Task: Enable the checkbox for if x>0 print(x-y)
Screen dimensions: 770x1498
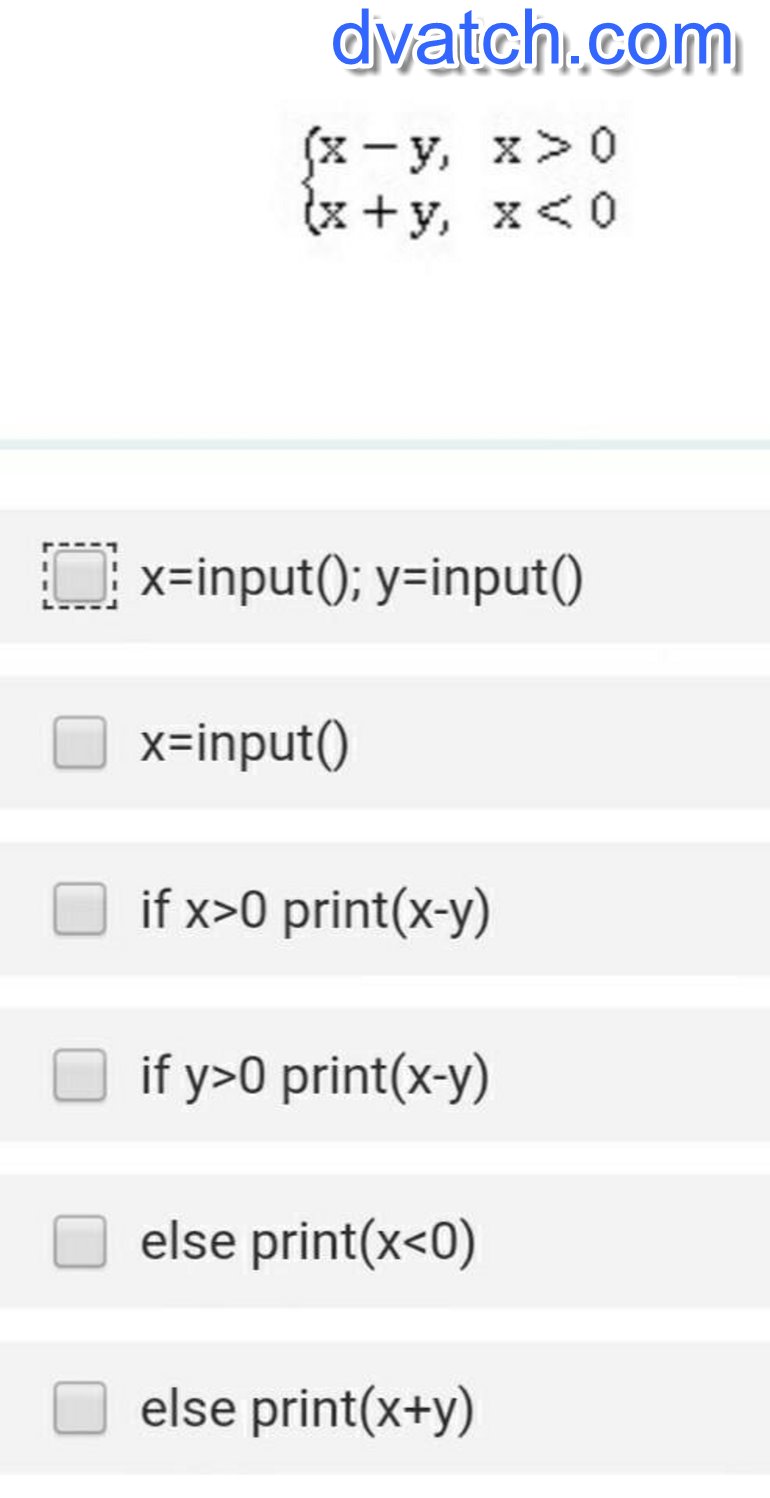Action: pos(80,909)
